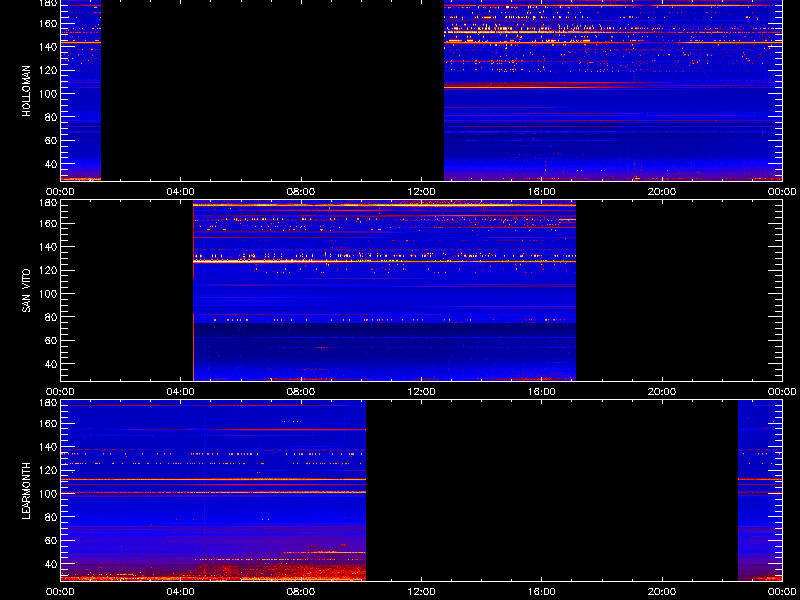This screenshot has width=800, height=600.
Task: Click the 100 frequency tick on San Vito axis
Action: [49, 294]
